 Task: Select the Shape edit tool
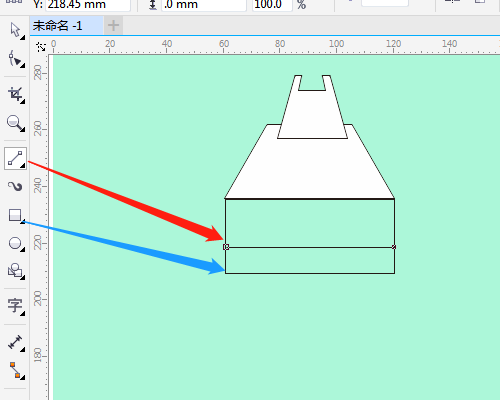tap(15, 59)
